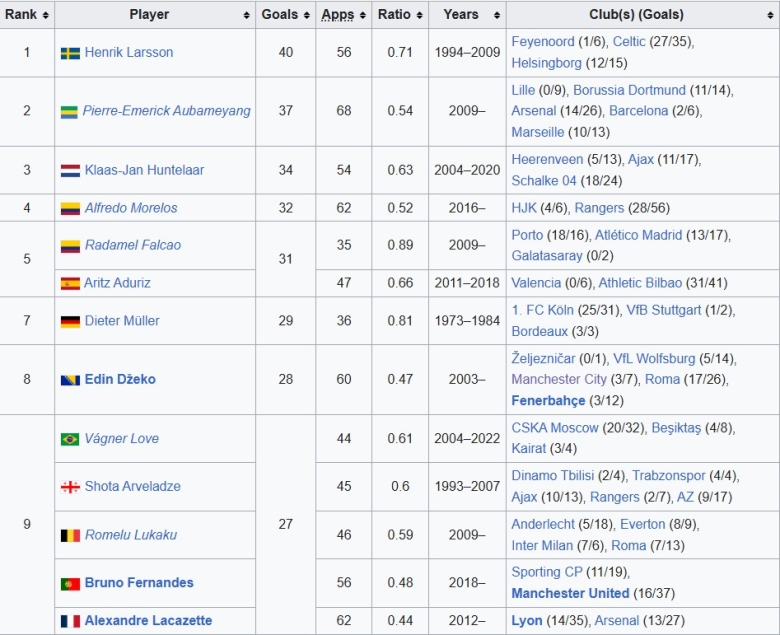The width and height of the screenshot is (780, 635).
Task: Follow the Trabzonspor club link
Action: click(x=669, y=476)
